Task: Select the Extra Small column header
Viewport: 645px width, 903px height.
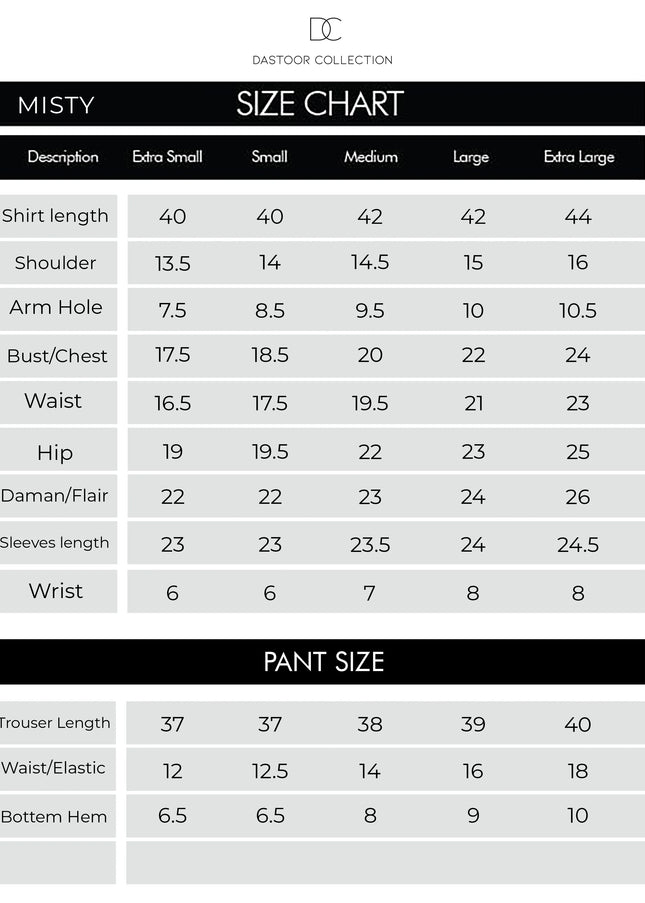Action: pyautogui.click(x=168, y=157)
